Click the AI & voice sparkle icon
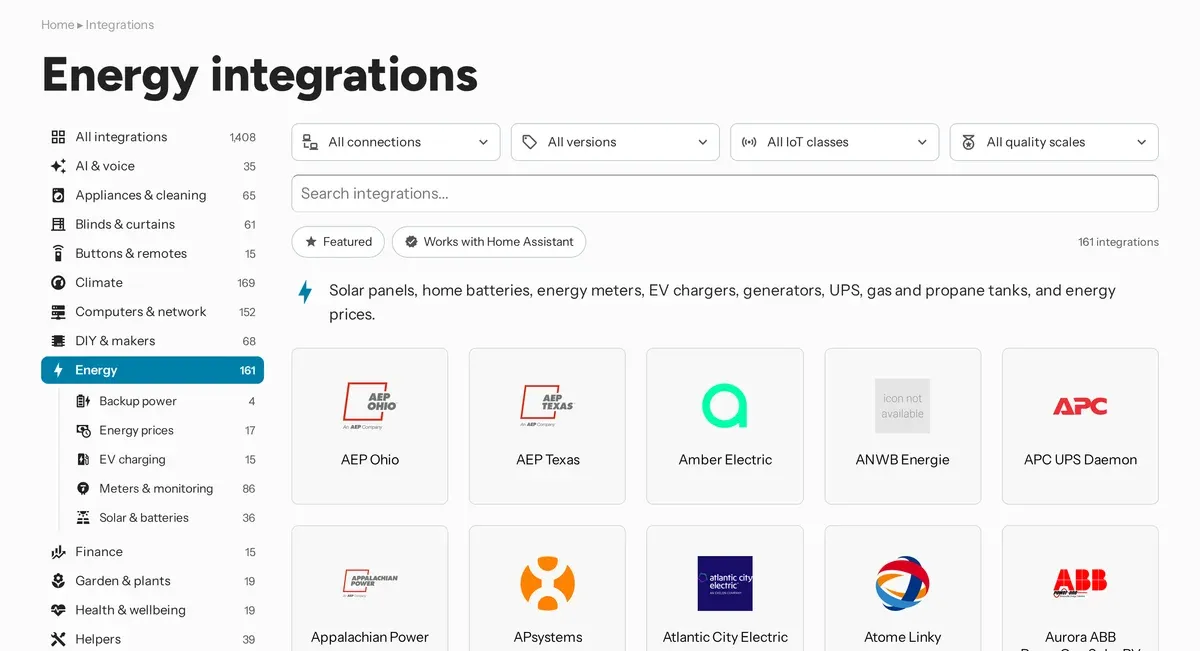1200x651 pixels. (x=58, y=166)
